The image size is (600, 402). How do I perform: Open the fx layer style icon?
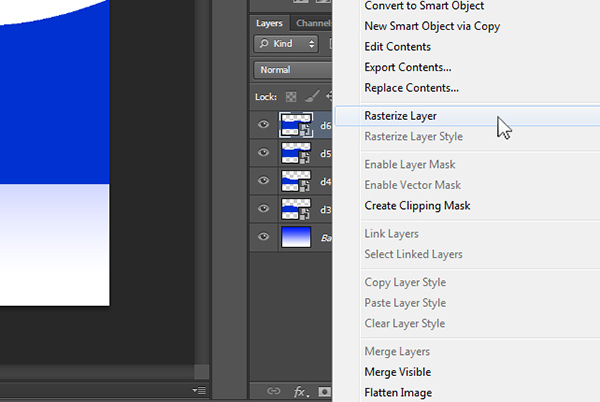tap(299, 391)
